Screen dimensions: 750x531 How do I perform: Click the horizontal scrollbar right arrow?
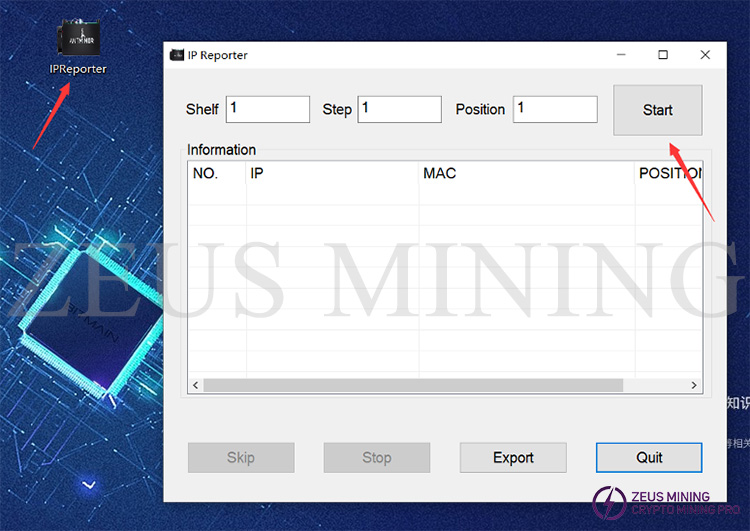695,385
